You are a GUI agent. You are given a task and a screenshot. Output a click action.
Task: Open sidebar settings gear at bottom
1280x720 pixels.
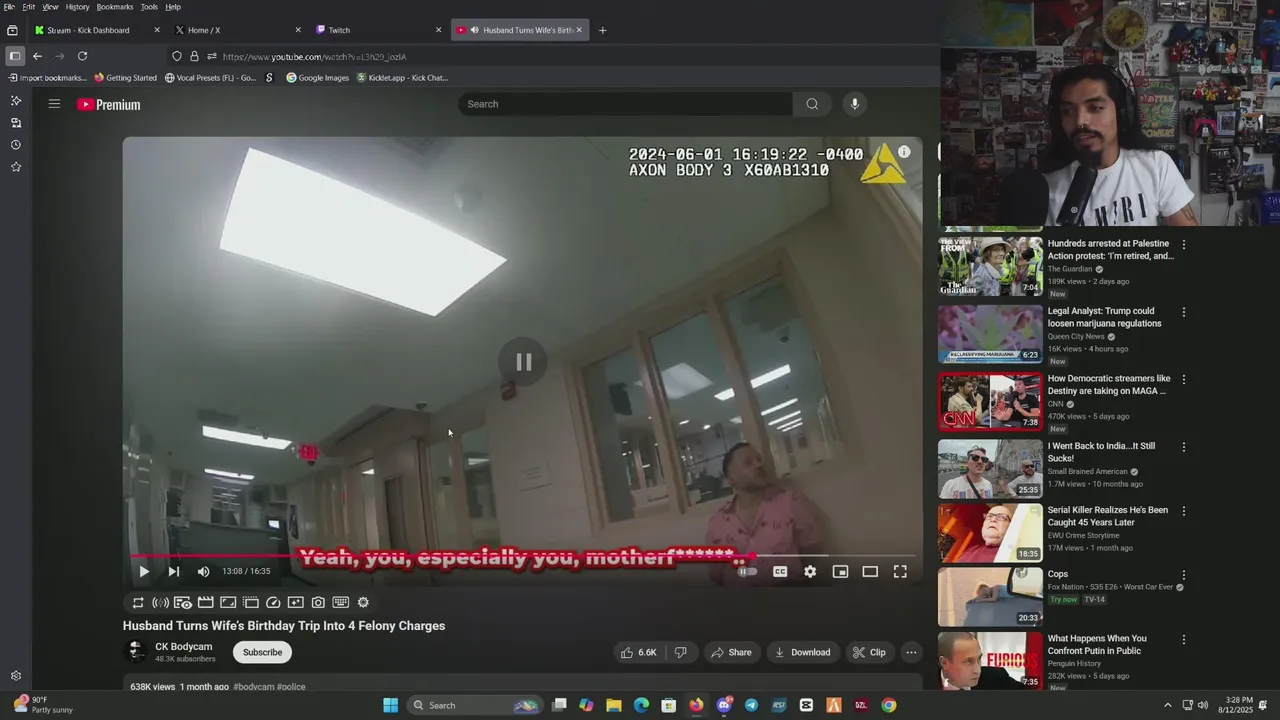[16, 676]
